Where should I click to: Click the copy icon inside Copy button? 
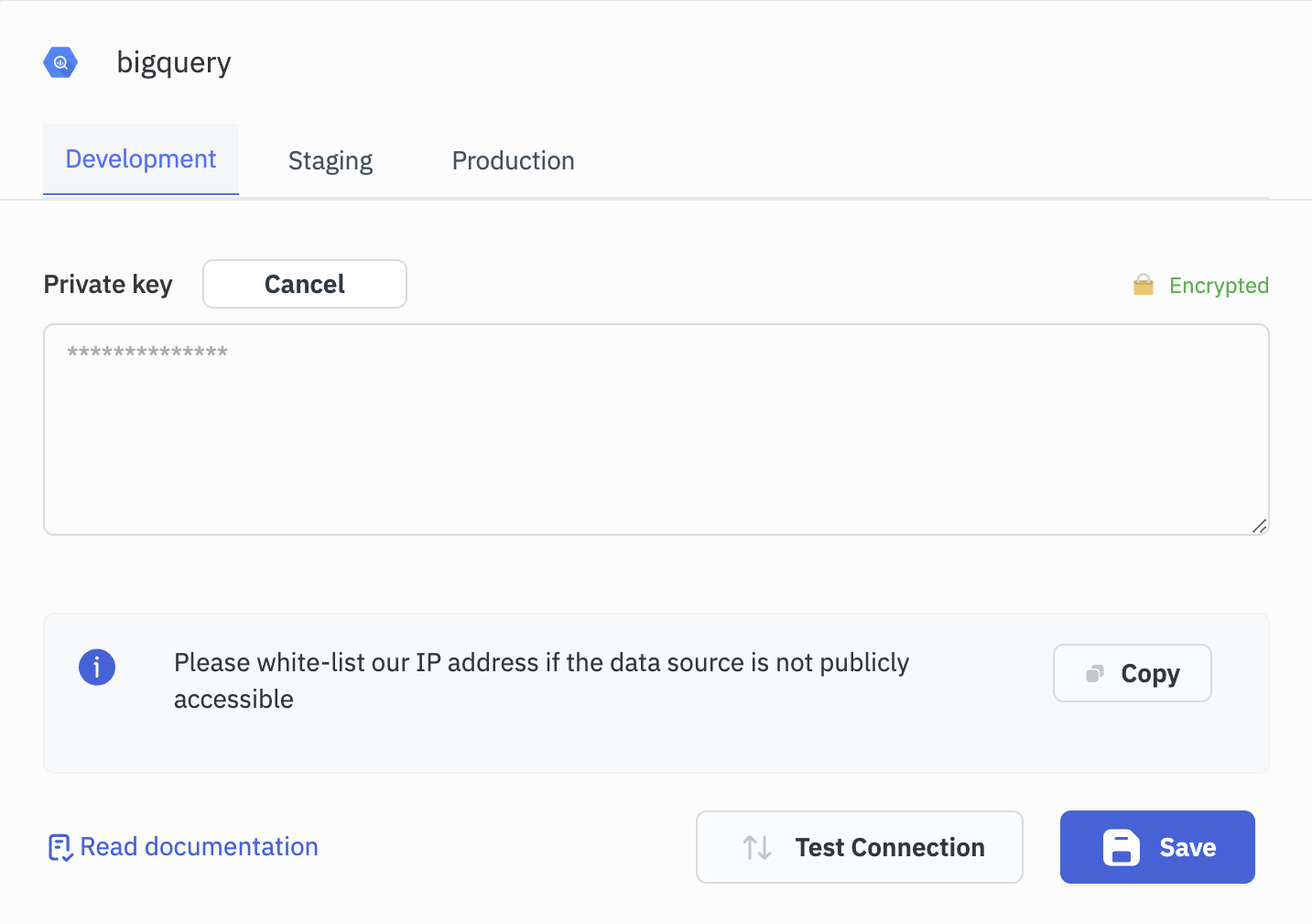point(1094,674)
